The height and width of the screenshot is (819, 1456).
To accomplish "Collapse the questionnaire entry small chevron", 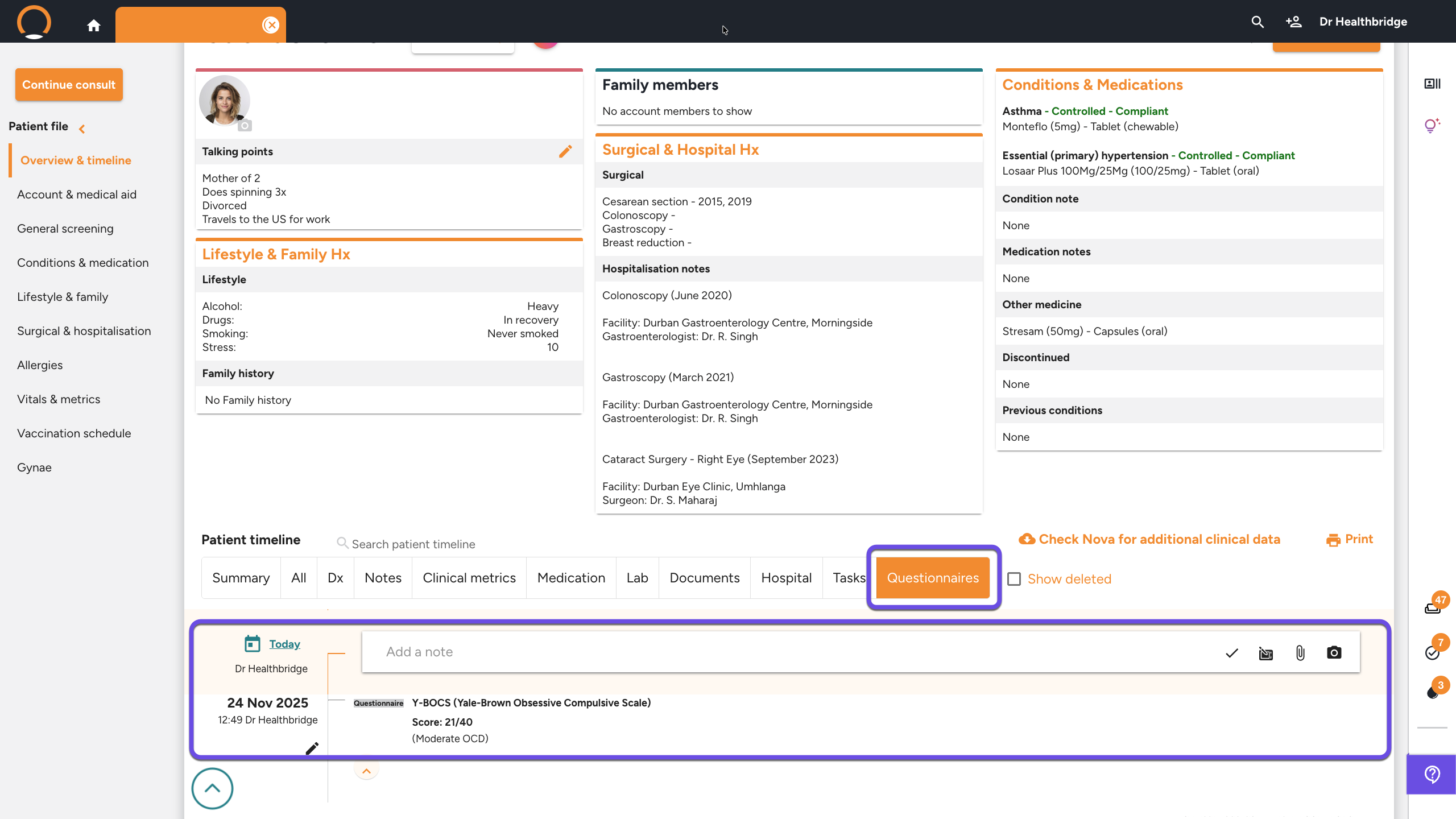I will (x=366, y=771).
